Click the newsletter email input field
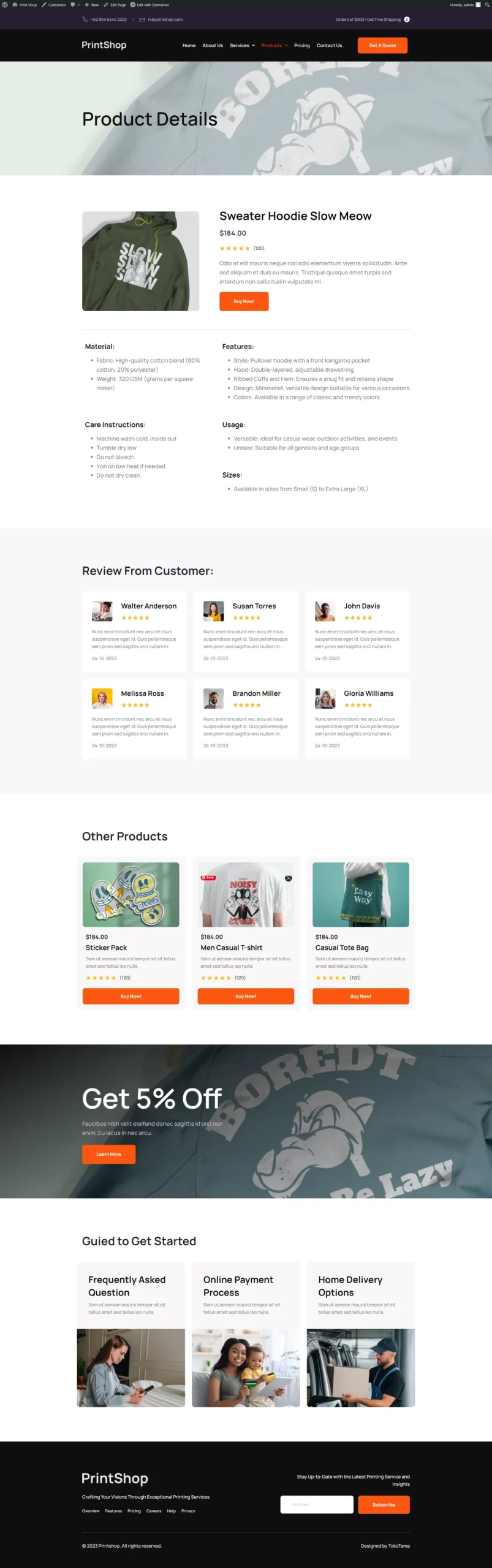Viewport: 492px width, 1568px height. (x=317, y=1504)
